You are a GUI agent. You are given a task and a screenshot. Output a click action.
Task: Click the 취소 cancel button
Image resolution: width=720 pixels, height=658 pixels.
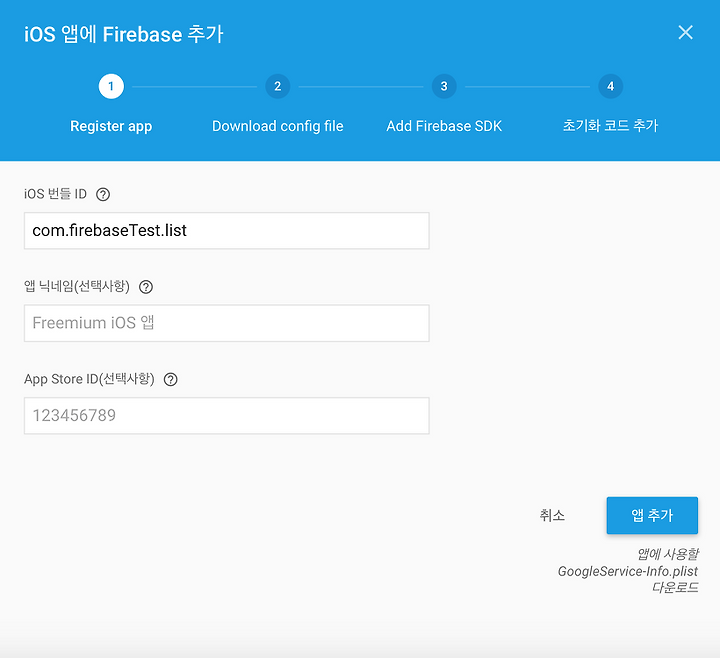click(x=552, y=515)
